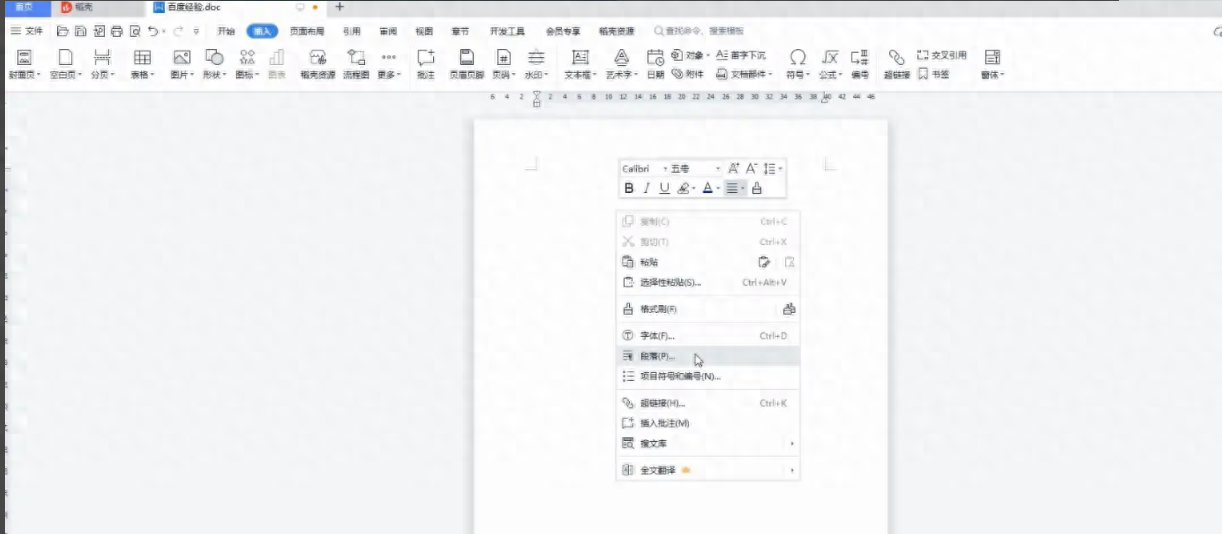The height and width of the screenshot is (534, 1222).
Task: Click the font color A button
Action: pyautogui.click(x=707, y=188)
